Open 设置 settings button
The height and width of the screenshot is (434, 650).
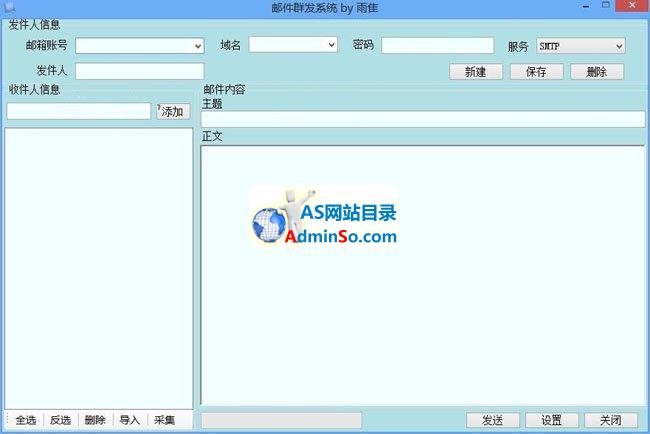(552, 420)
